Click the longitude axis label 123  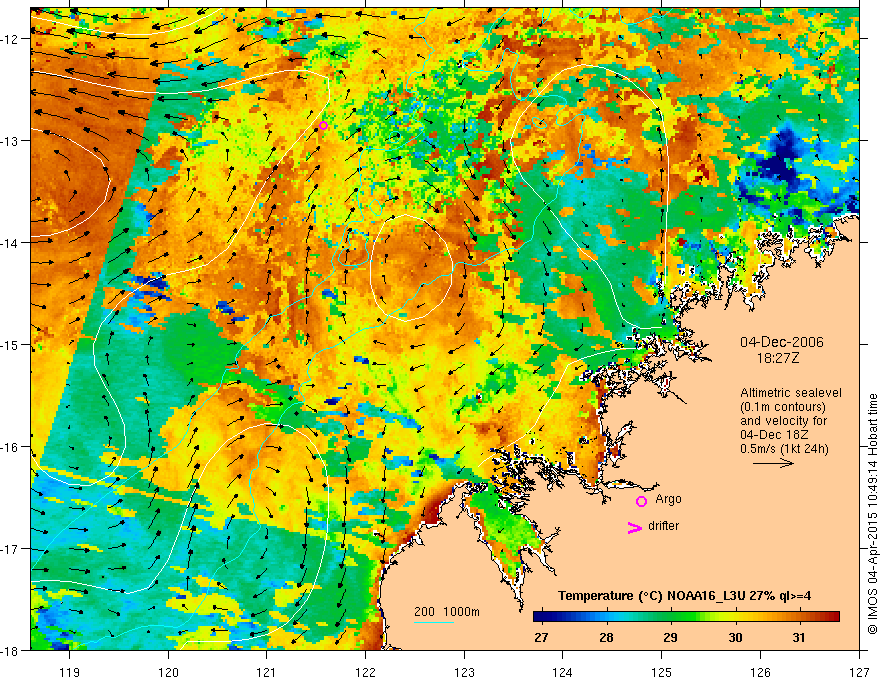pos(464,672)
